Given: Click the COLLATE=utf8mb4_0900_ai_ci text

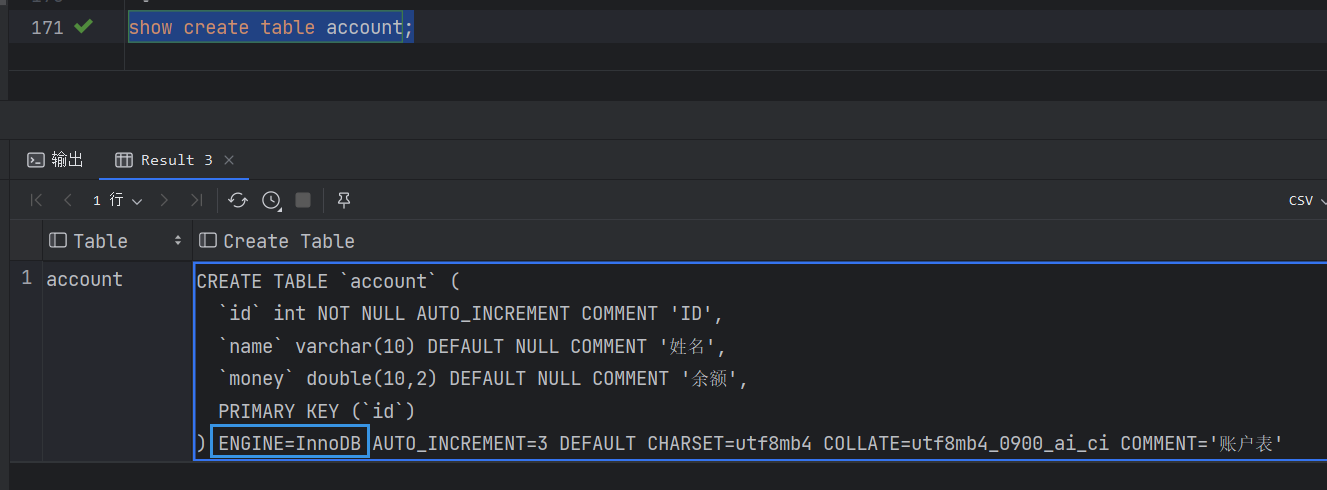Looking at the screenshot, I should click(x=966, y=444).
